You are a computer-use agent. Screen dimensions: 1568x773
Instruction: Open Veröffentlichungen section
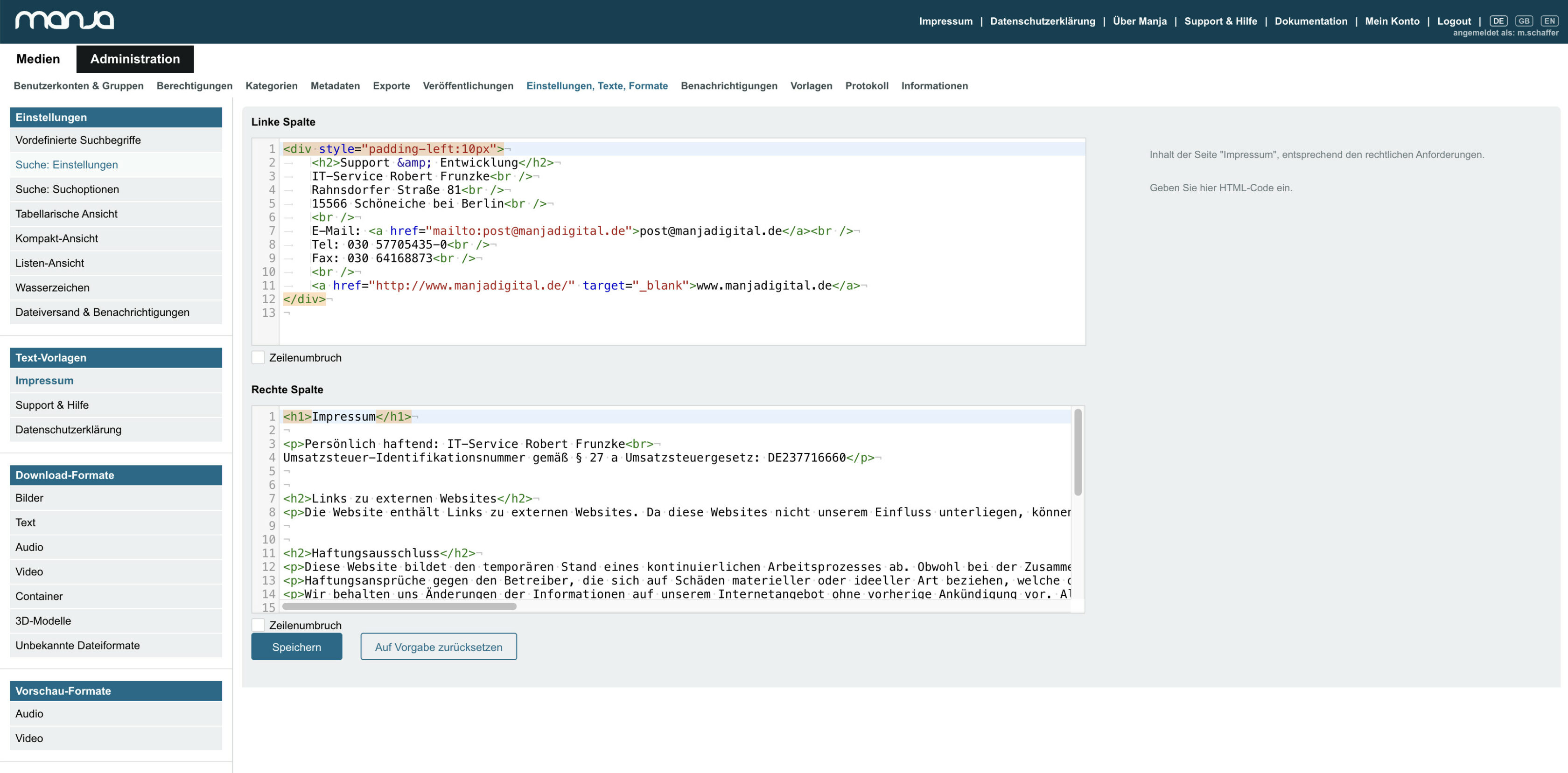click(468, 86)
